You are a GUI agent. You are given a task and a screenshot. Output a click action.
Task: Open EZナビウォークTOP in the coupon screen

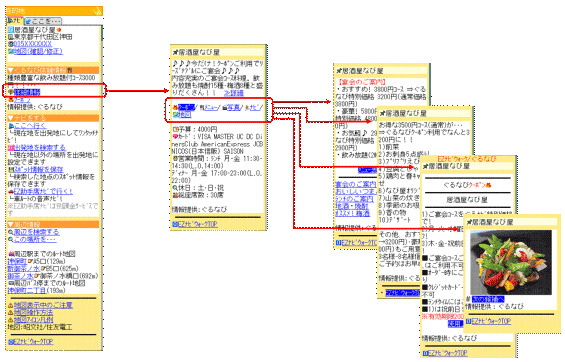point(448,353)
